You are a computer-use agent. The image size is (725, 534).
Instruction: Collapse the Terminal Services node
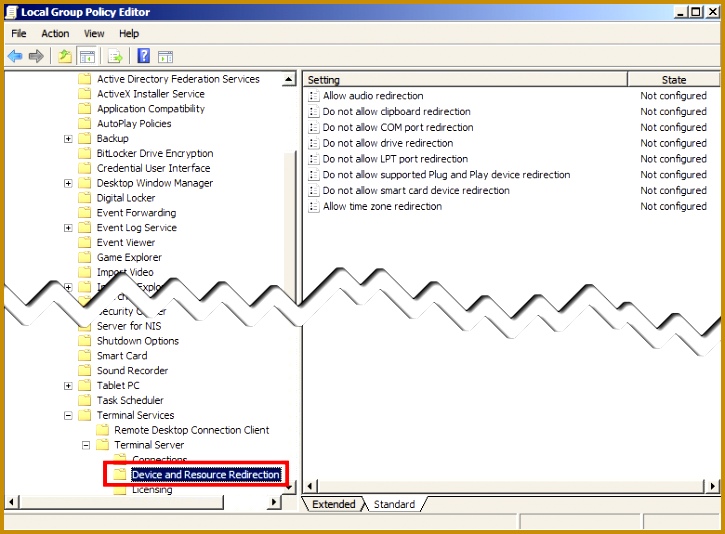tap(68, 416)
